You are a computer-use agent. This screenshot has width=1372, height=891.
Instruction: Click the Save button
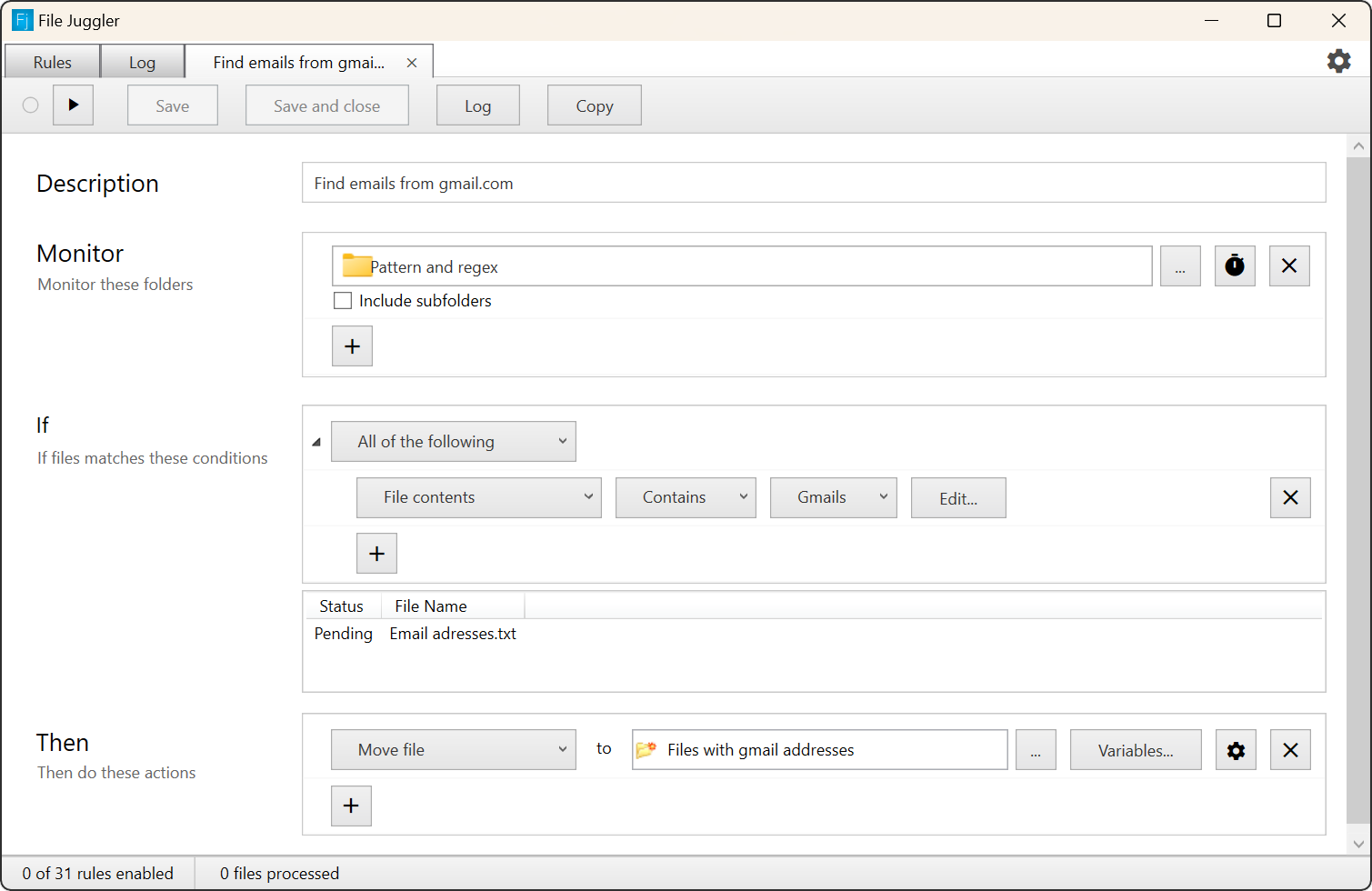point(173,105)
